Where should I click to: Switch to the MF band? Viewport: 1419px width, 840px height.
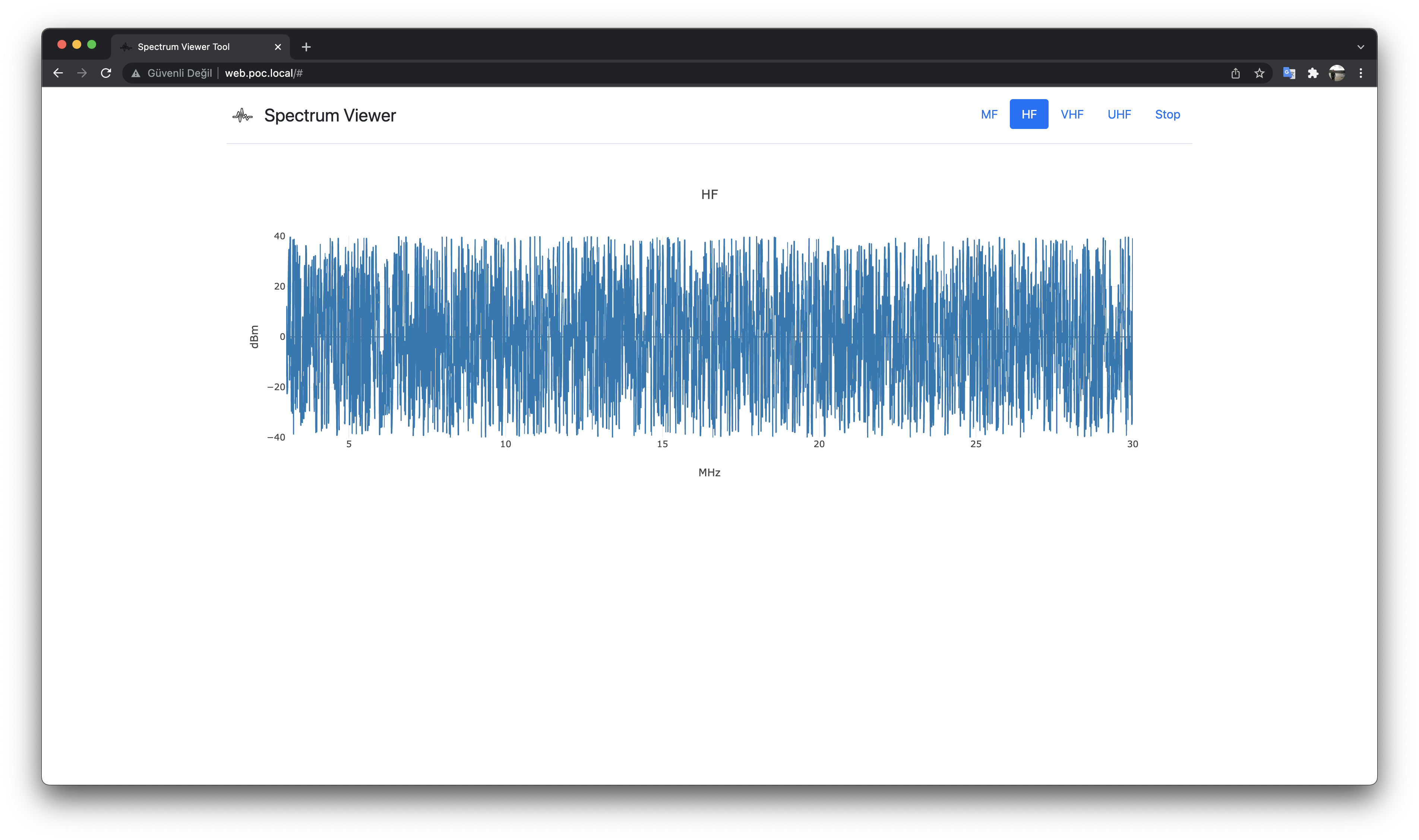click(x=989, y=114)
